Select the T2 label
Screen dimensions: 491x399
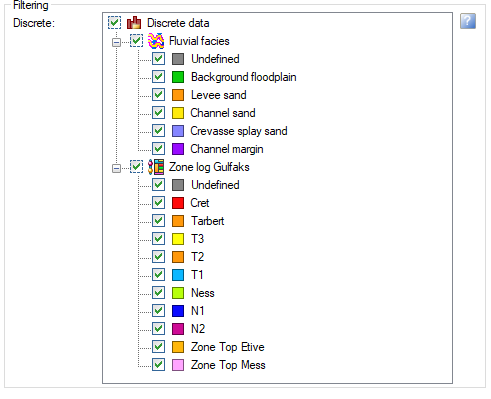(x=197, y=257)
